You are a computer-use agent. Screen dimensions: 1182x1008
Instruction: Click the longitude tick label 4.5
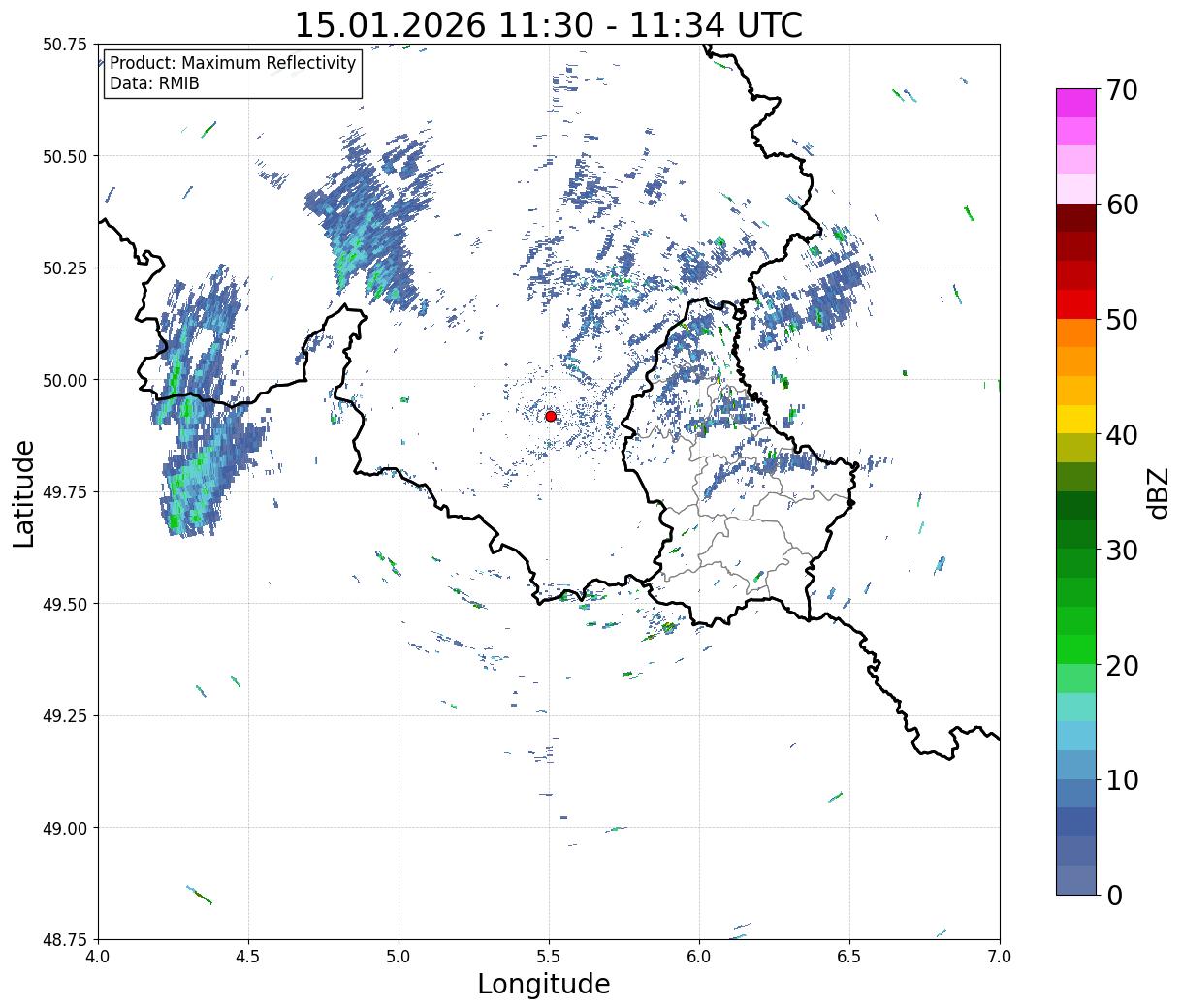tap(248, 957)
